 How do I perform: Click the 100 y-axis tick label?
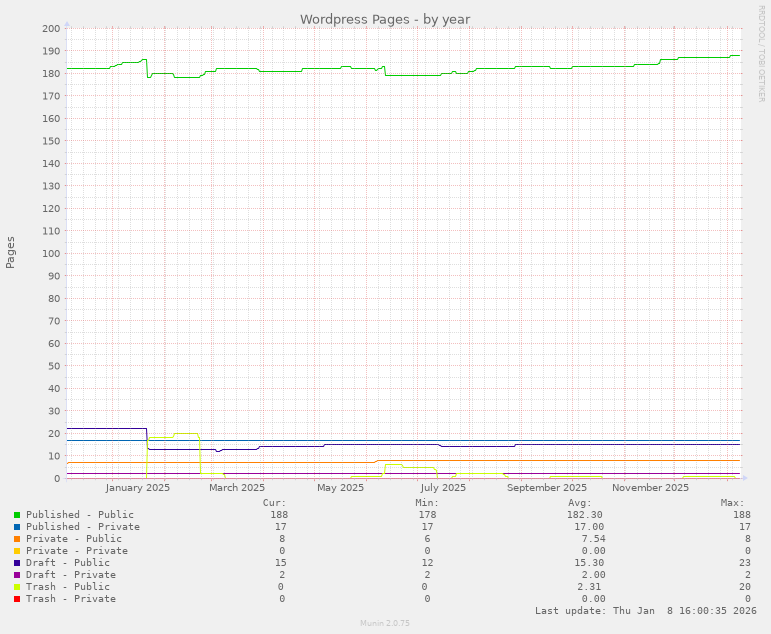[x=51, y=254]
